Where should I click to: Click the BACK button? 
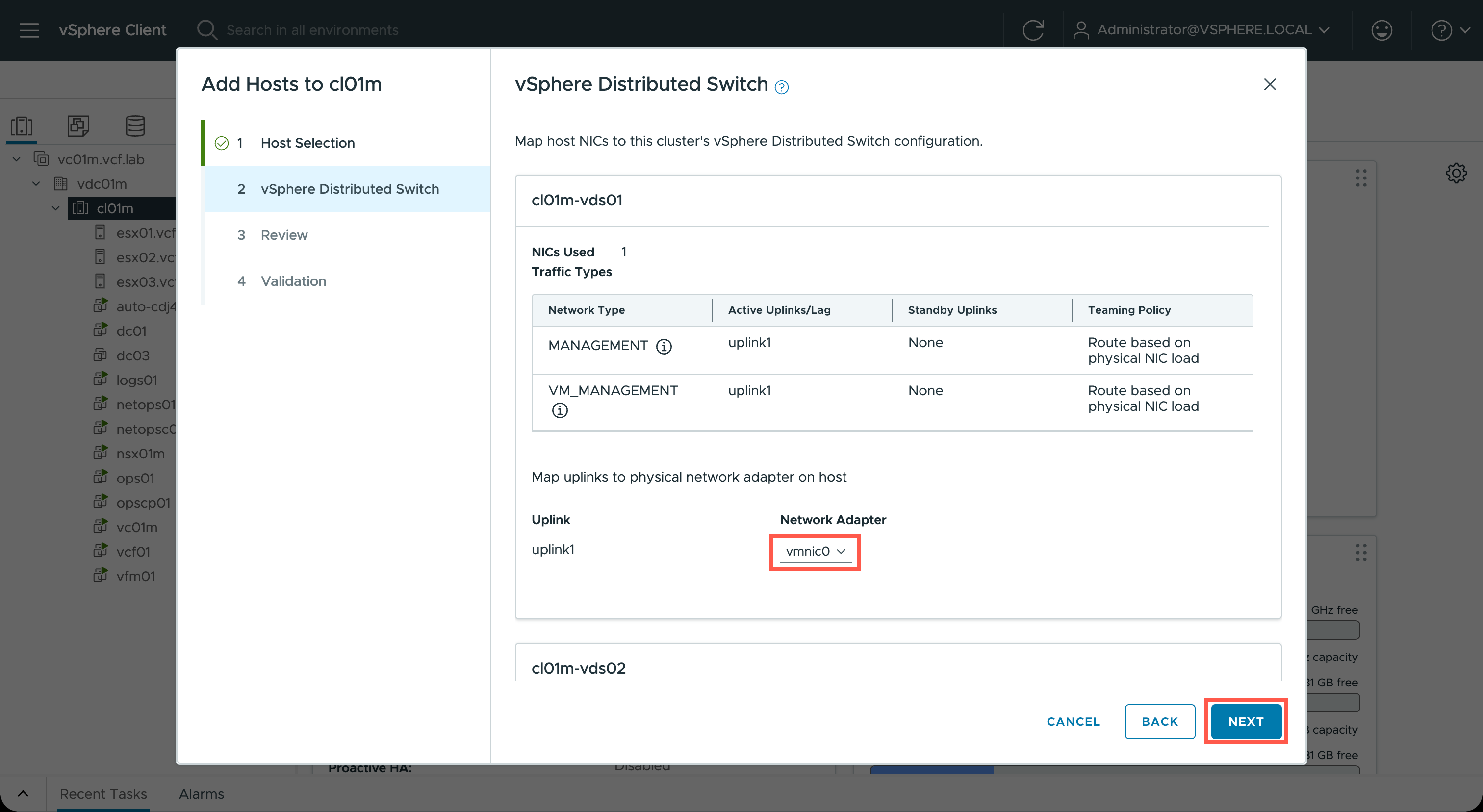1159,722
